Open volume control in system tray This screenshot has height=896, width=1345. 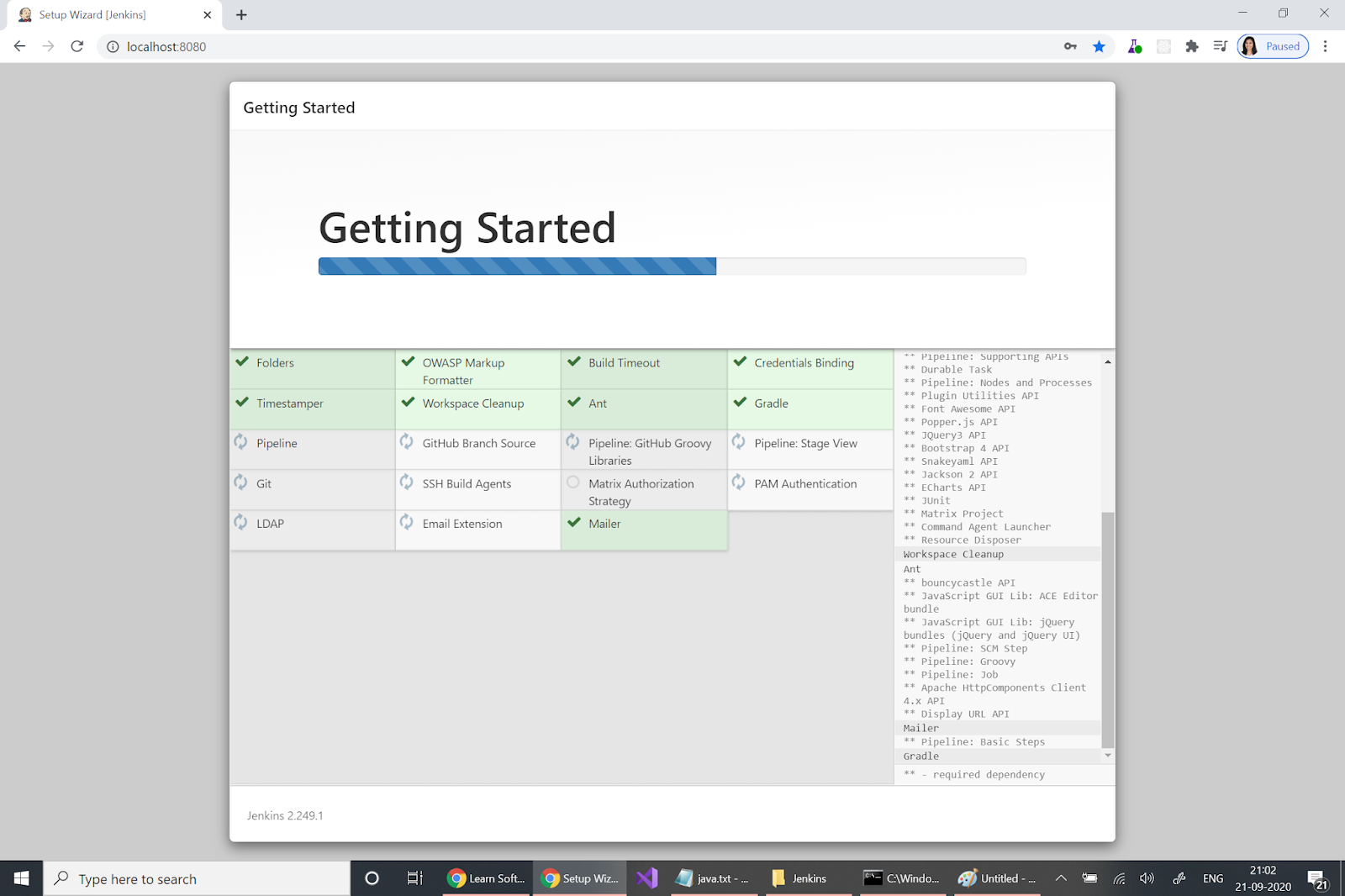pyautogui.click(x=1147, y=878)
